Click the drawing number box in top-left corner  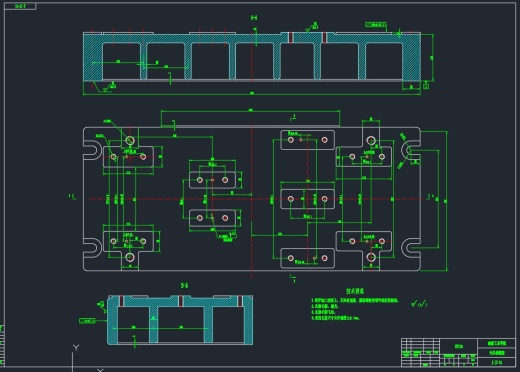click(x=20, y=6)
